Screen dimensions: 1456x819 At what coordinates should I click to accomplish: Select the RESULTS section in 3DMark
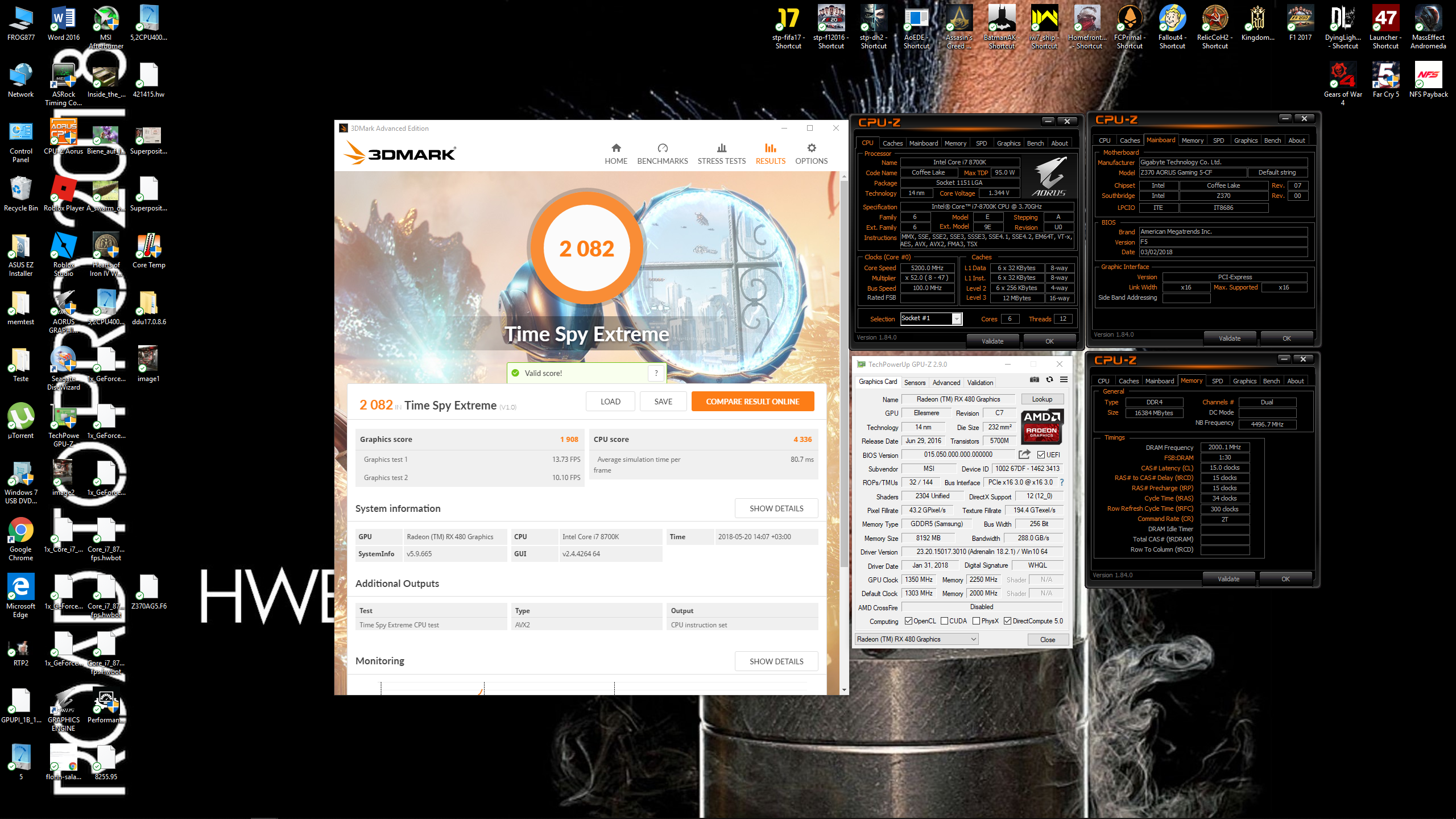tap(770, 154)
